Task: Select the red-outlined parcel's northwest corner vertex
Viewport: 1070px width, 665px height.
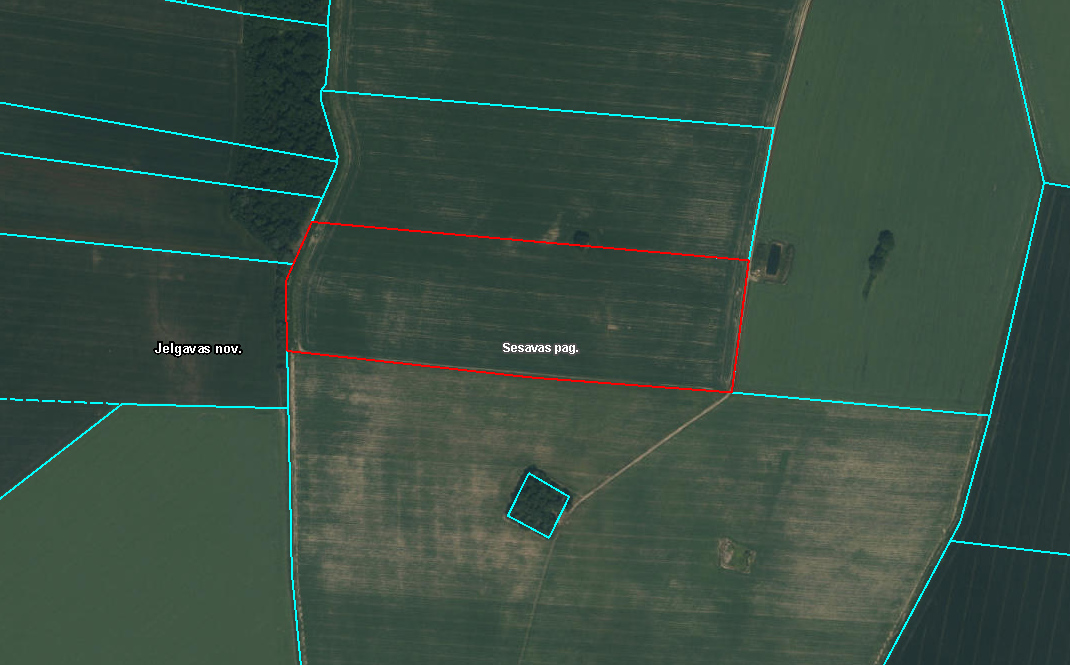Action: (x=311, y=222)
